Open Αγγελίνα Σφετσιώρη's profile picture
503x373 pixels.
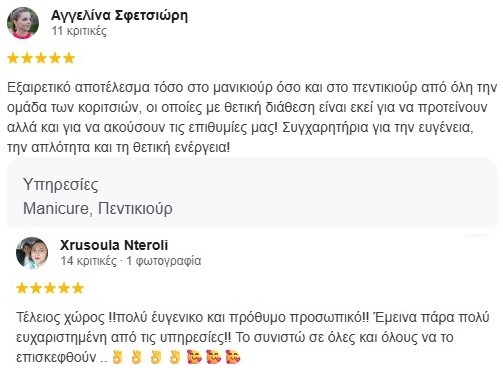click(x=23, y=23)
